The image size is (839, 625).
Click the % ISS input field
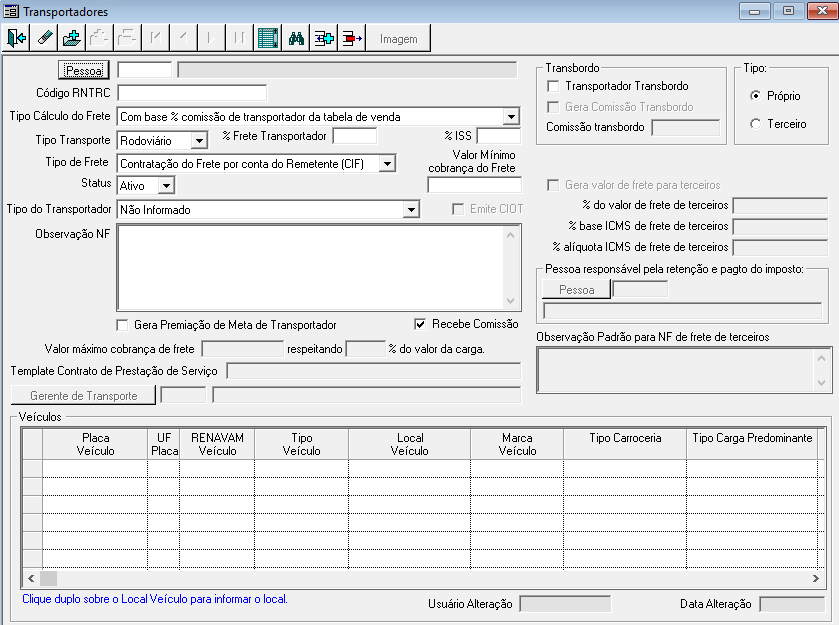[499, 136]
